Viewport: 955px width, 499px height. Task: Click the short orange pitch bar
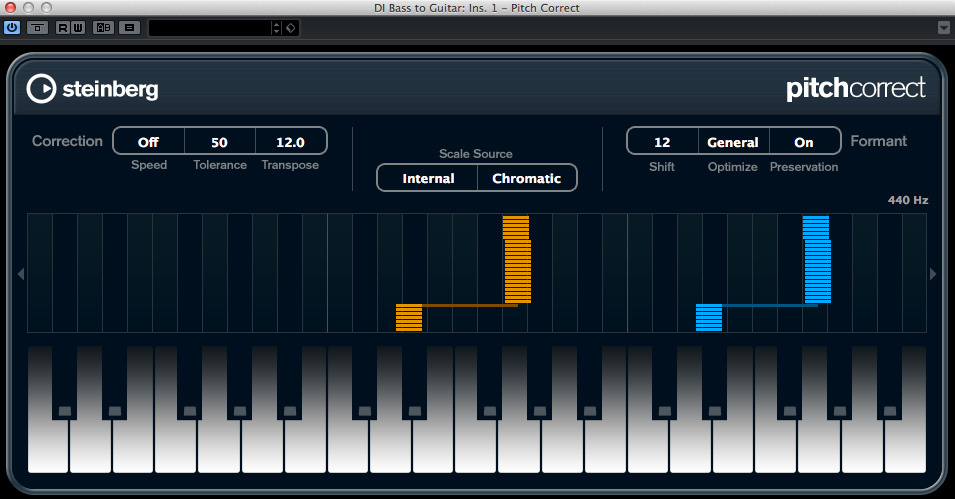click(x=409, y=317)
